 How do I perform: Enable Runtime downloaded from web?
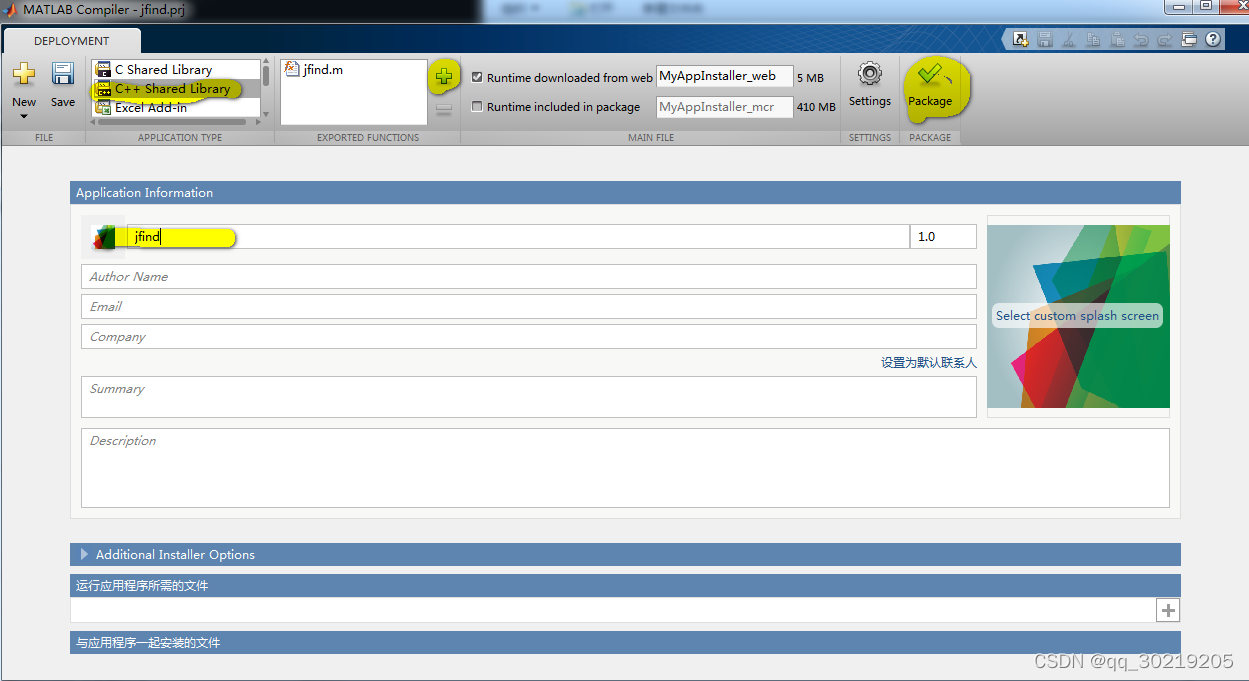pos(477,76)
